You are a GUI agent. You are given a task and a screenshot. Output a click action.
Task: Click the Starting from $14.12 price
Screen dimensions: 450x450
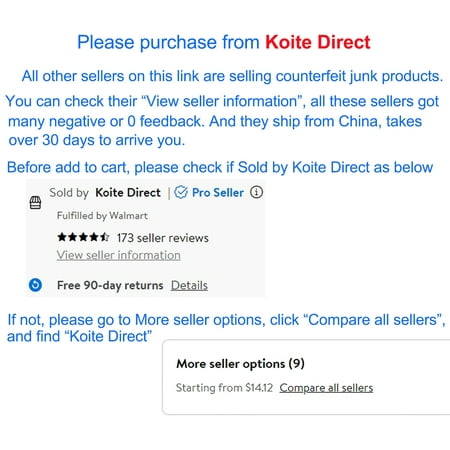coord(224,388)
